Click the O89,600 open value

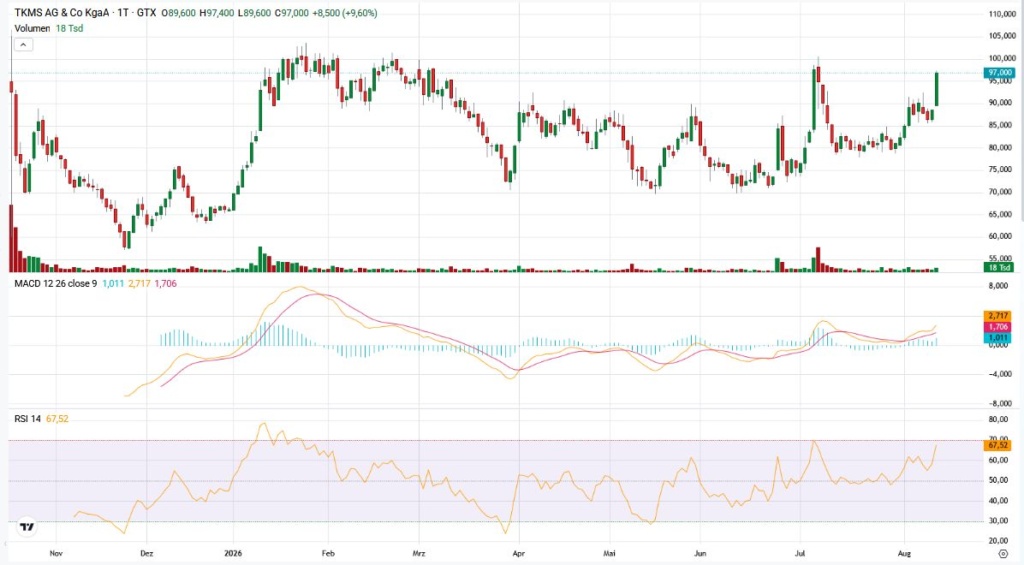coord(180,13)
